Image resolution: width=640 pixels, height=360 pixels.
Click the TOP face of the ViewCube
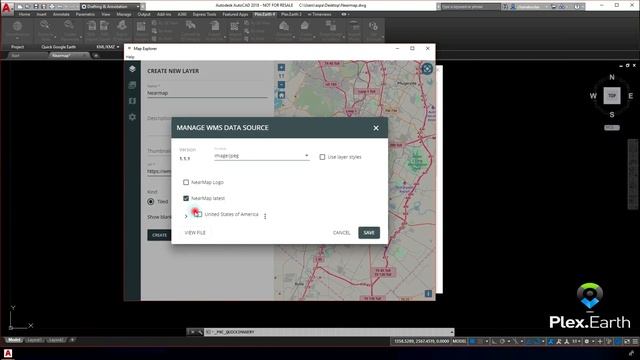pyautogui.click(x=612, y=96)
